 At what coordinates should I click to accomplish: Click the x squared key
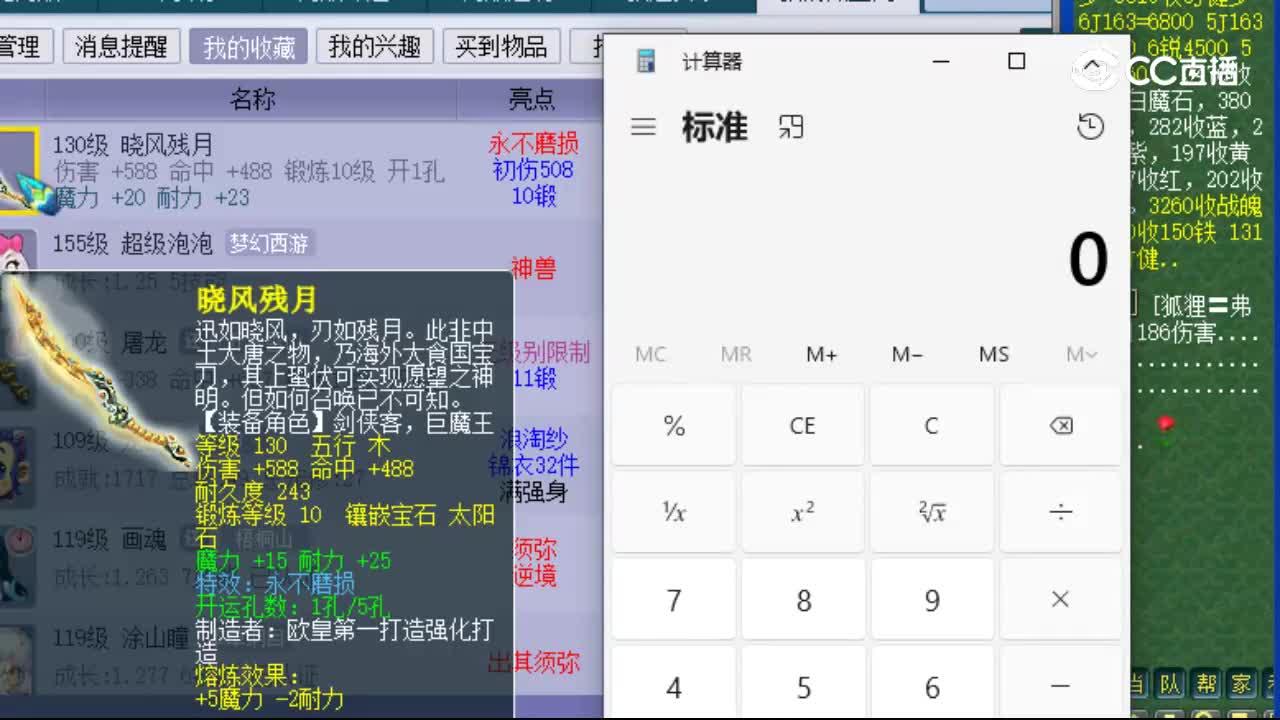pyautogui.click(x=802, y=513)
